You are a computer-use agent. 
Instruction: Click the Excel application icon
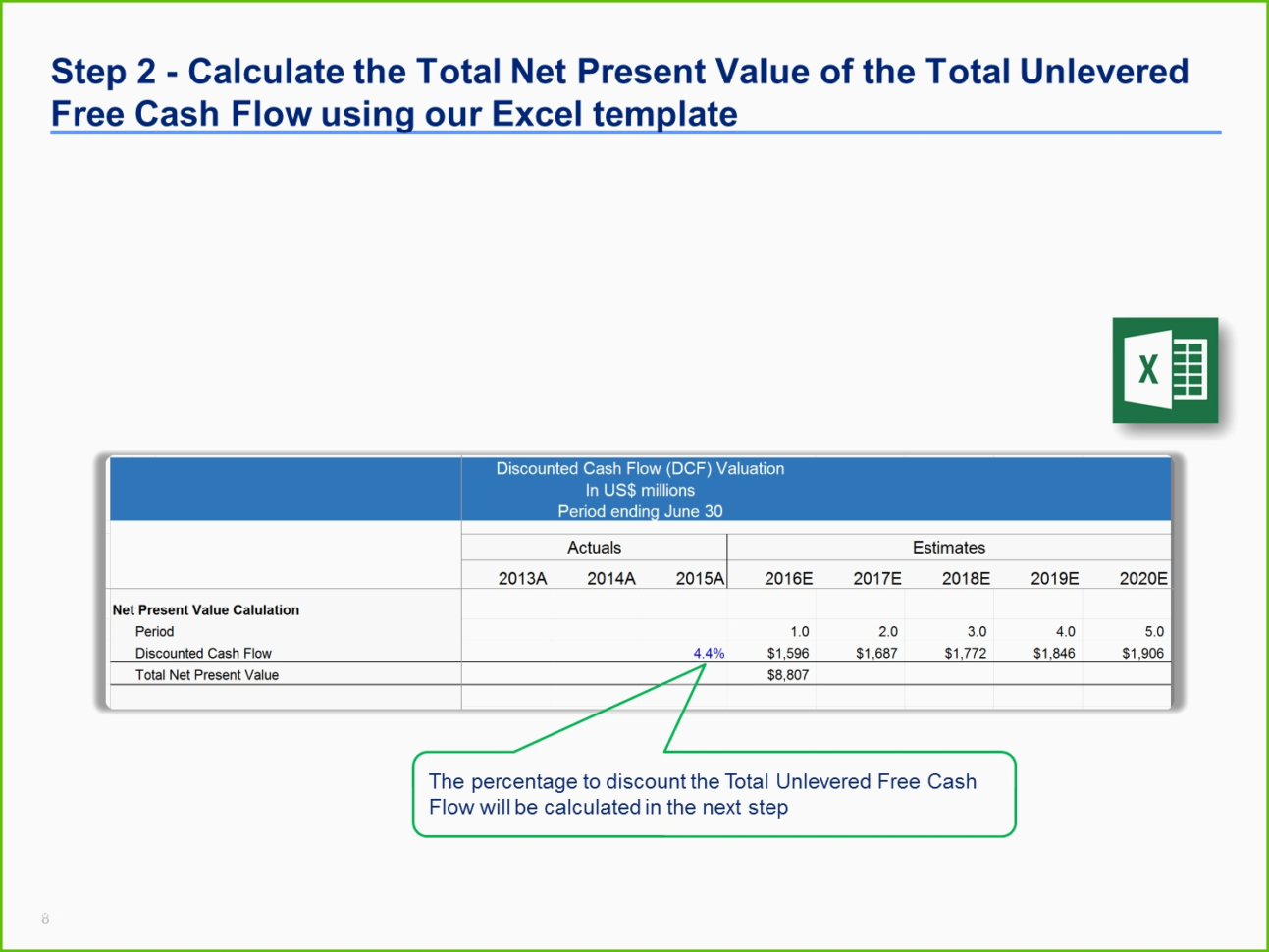coord(1165,372)
